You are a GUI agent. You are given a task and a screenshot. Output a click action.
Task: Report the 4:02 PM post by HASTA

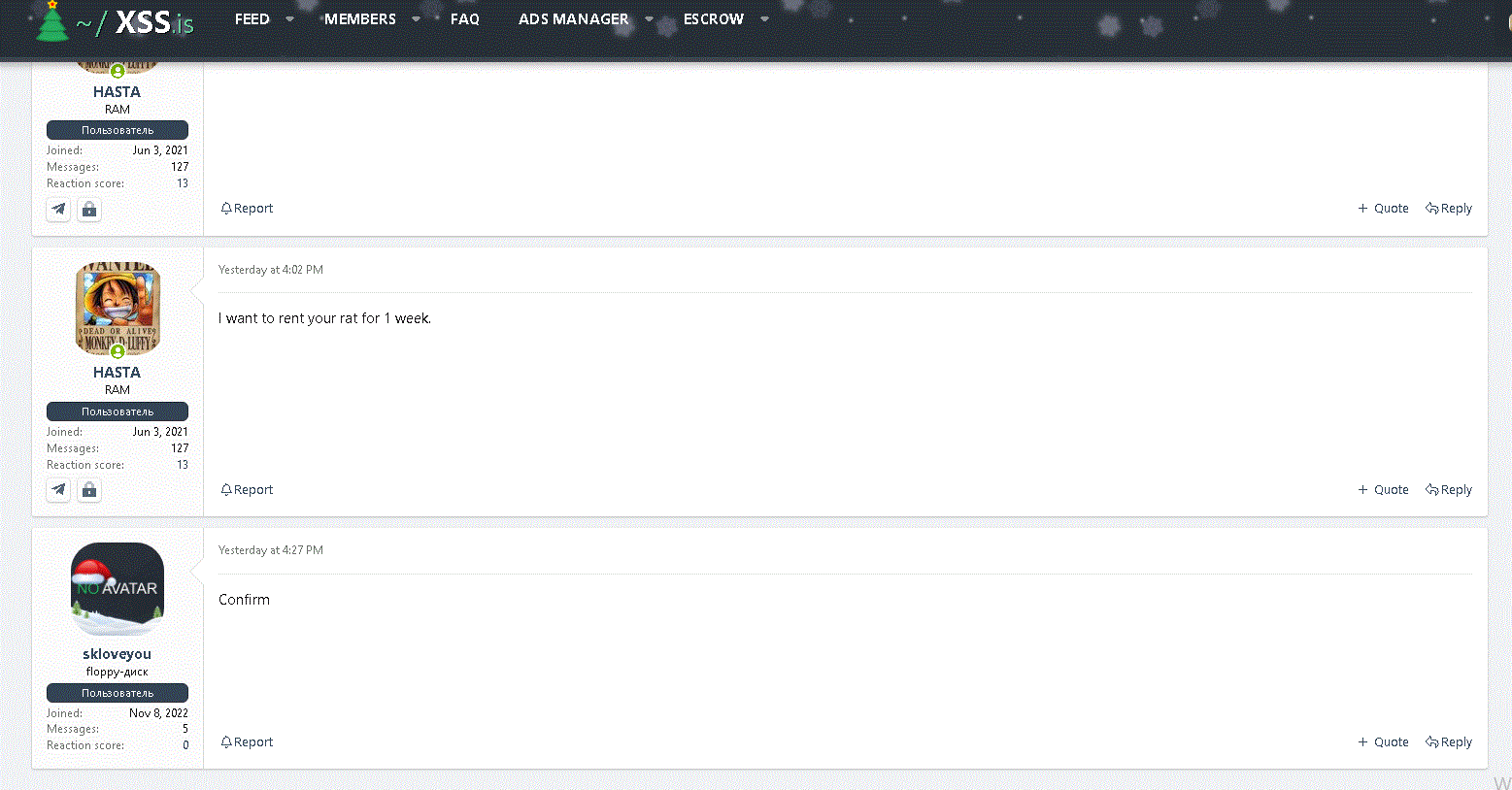pyautogui.click(x=247, y=490)
